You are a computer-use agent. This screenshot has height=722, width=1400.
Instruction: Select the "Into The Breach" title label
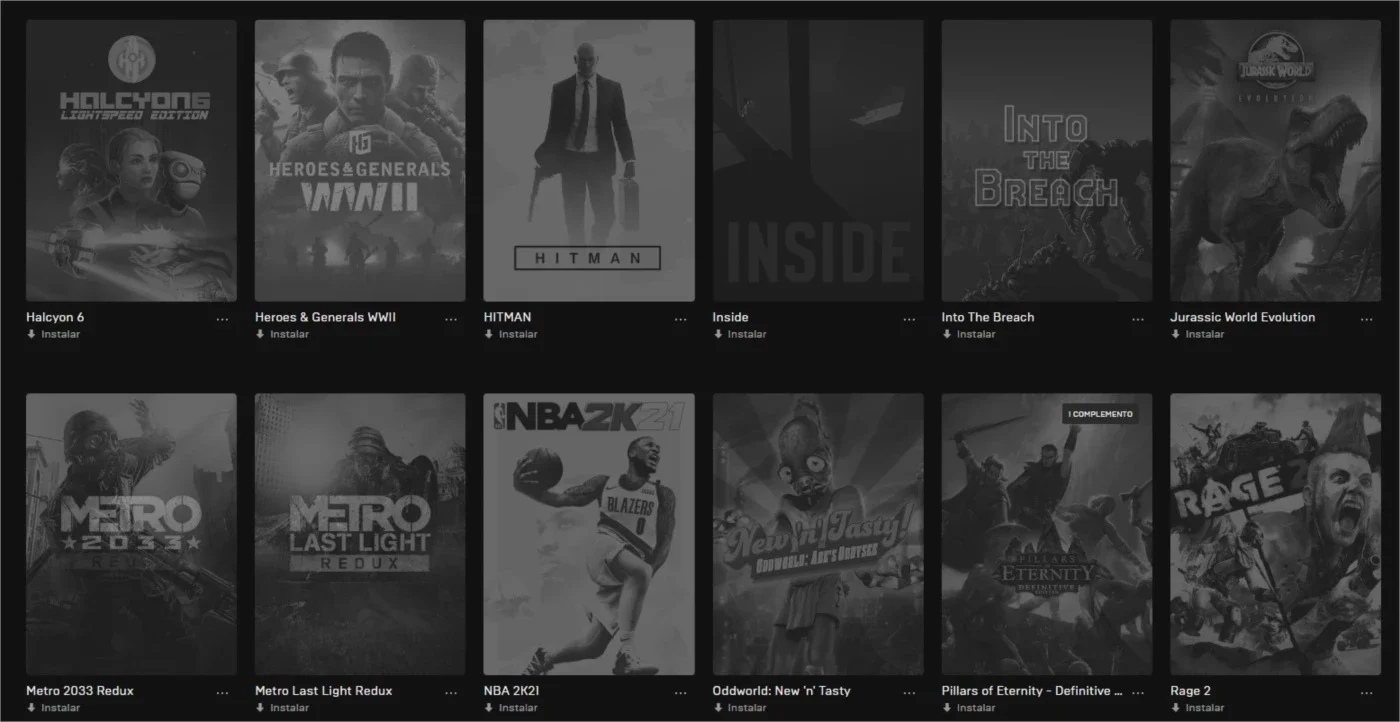pos(988,317)
